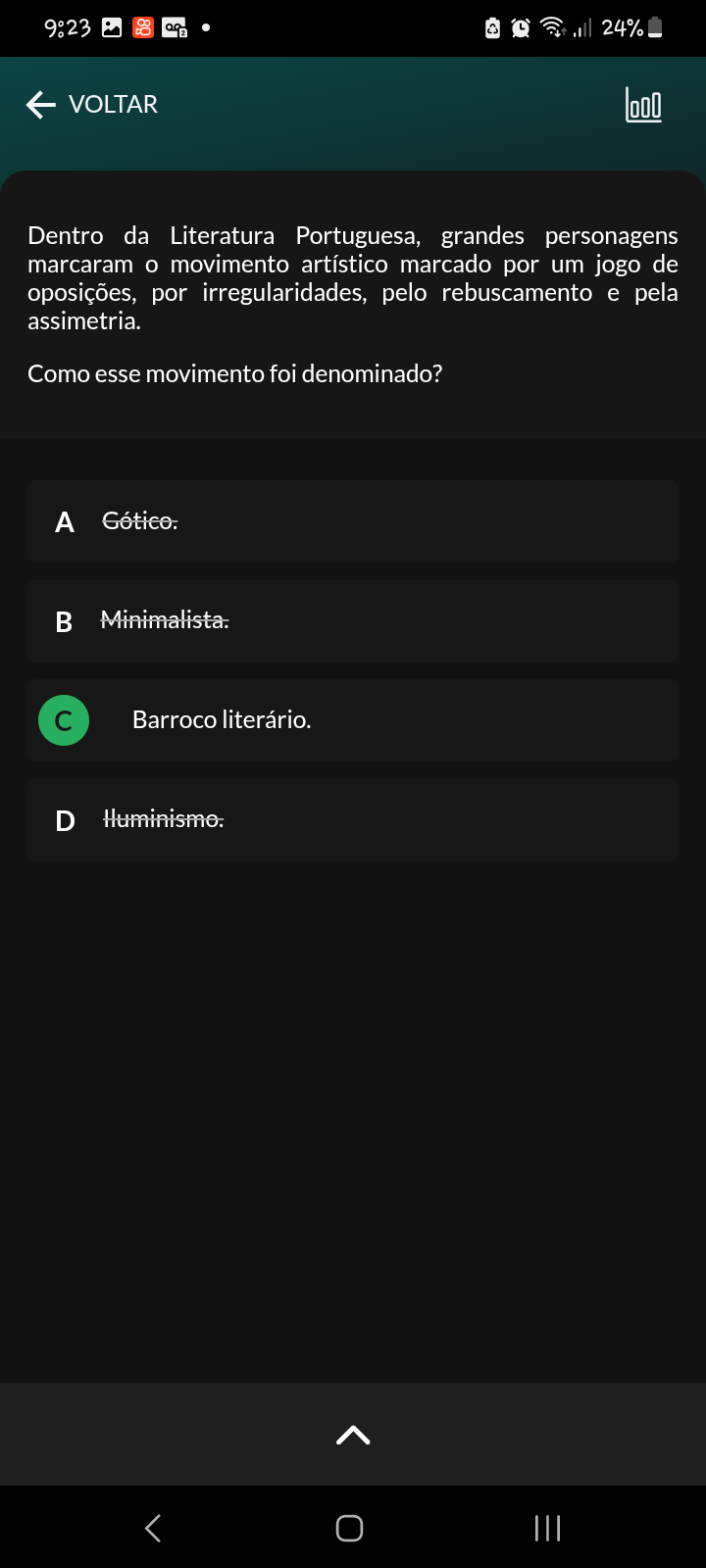
Task: Tap the alarm clock status icon
Action: [521, 28]
